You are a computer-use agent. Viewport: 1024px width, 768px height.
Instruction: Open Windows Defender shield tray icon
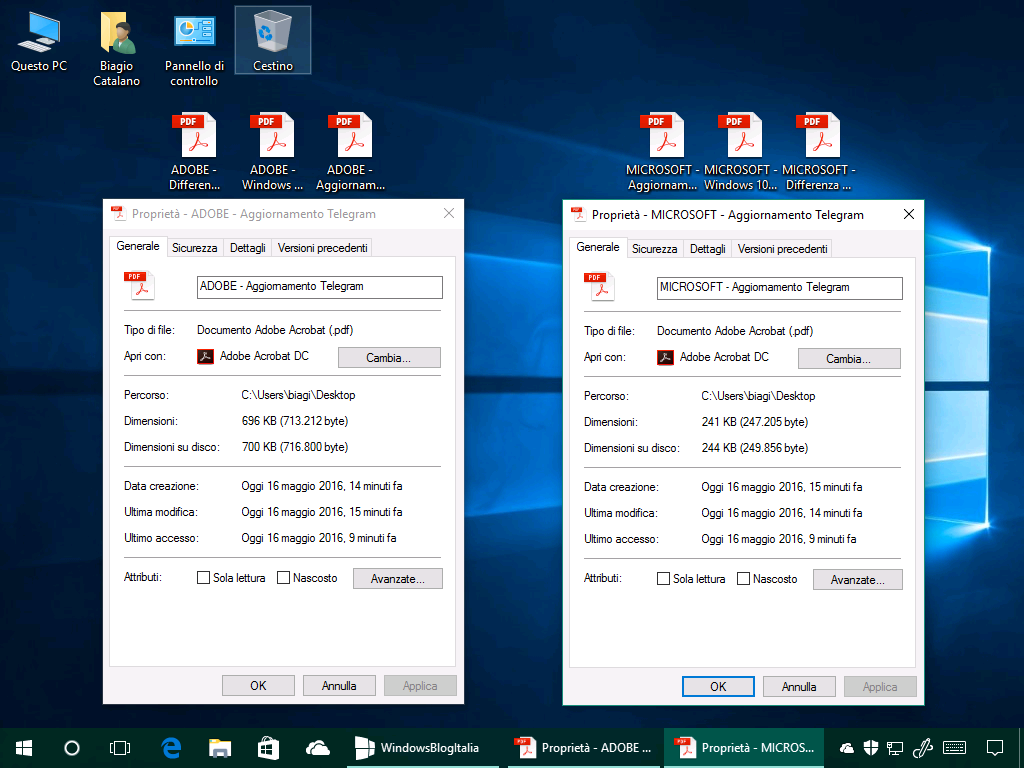pyautogui.click(x=871, y=748)
